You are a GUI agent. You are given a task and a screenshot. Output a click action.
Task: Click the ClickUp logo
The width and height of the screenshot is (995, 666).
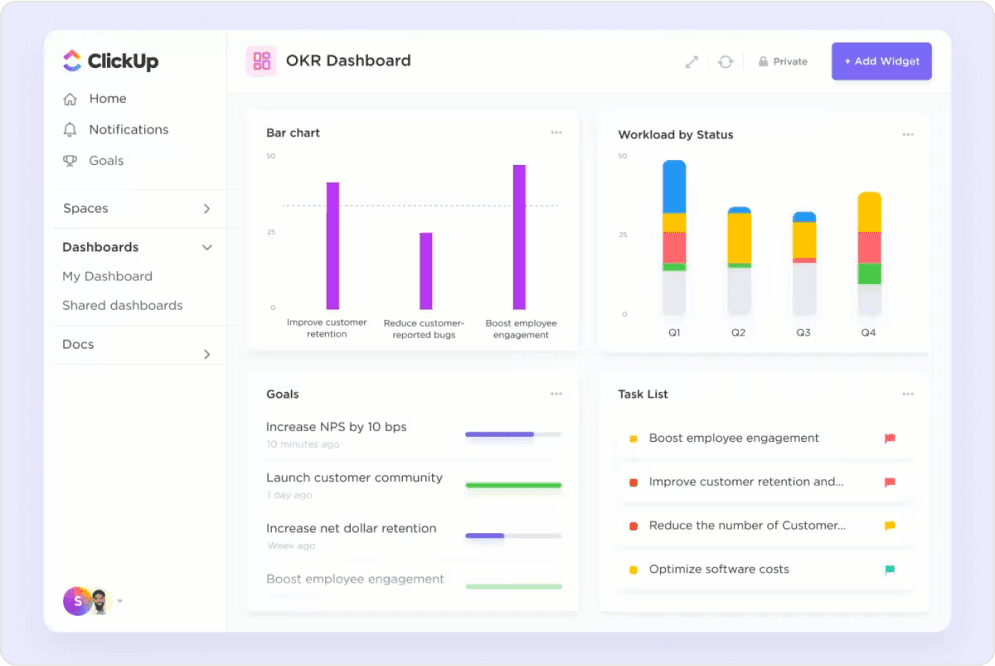(x=110, y=61)
